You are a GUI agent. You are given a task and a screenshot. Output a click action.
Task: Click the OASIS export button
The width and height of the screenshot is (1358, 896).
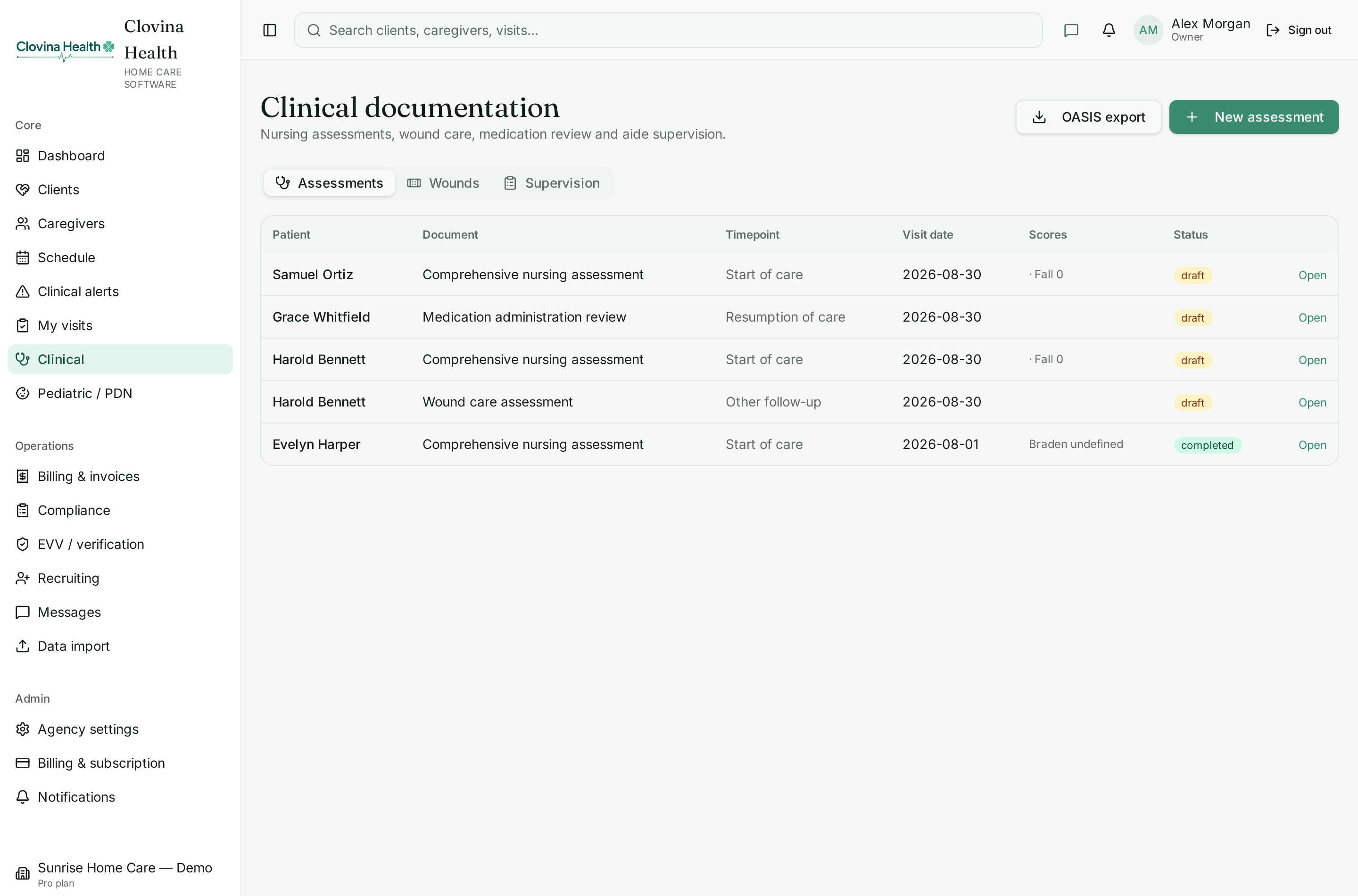click(1088, 117)
